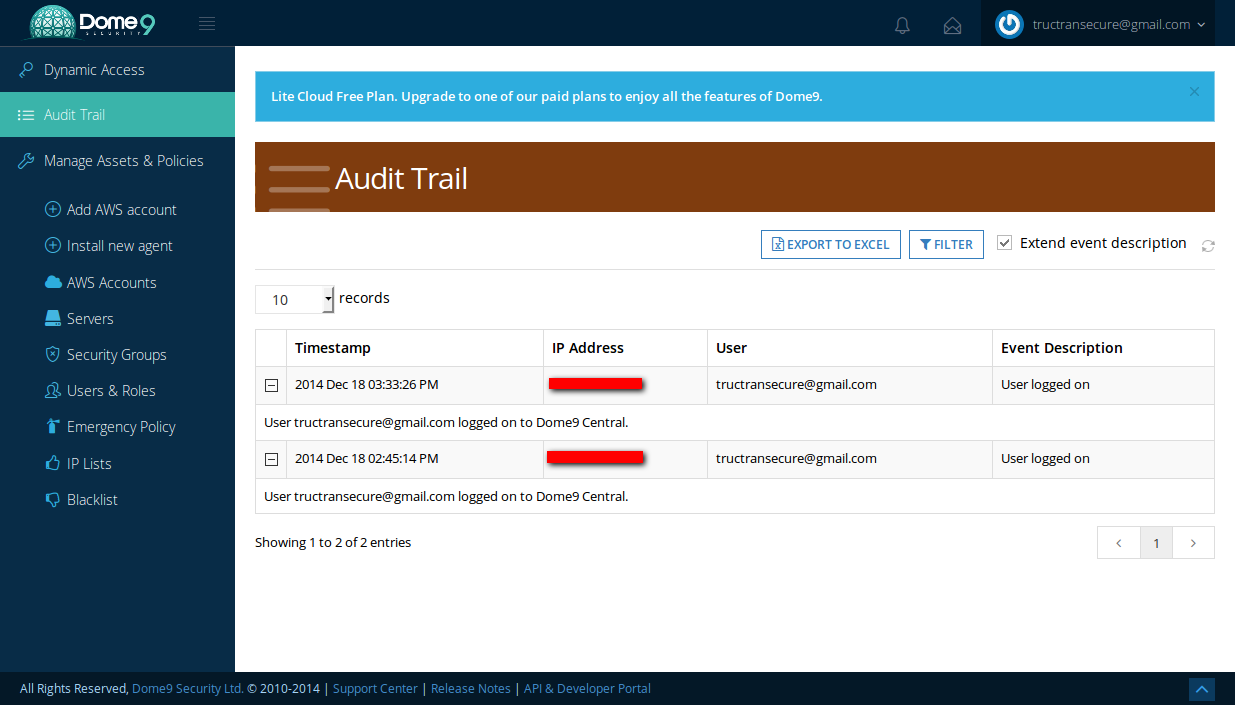Click the refresh icon beside Extend event description
Screen dimensions: 1235x705
[1208, 245]
